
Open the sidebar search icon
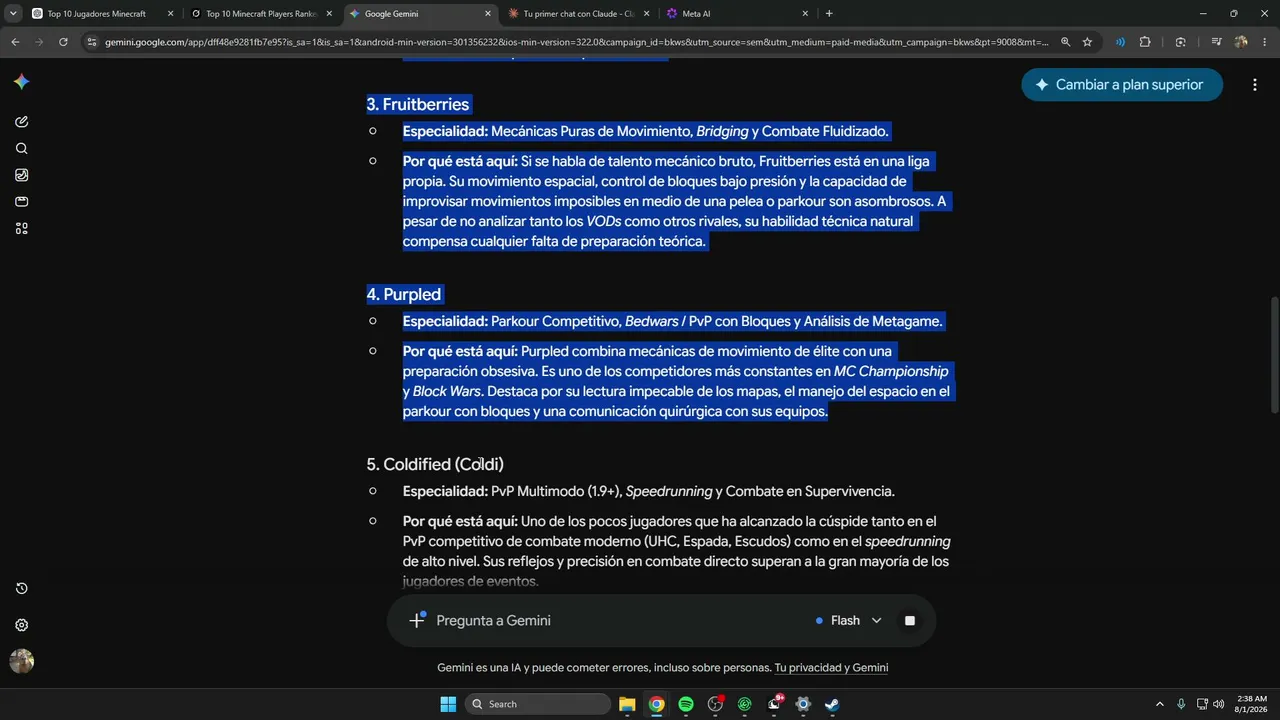(21, 149)
